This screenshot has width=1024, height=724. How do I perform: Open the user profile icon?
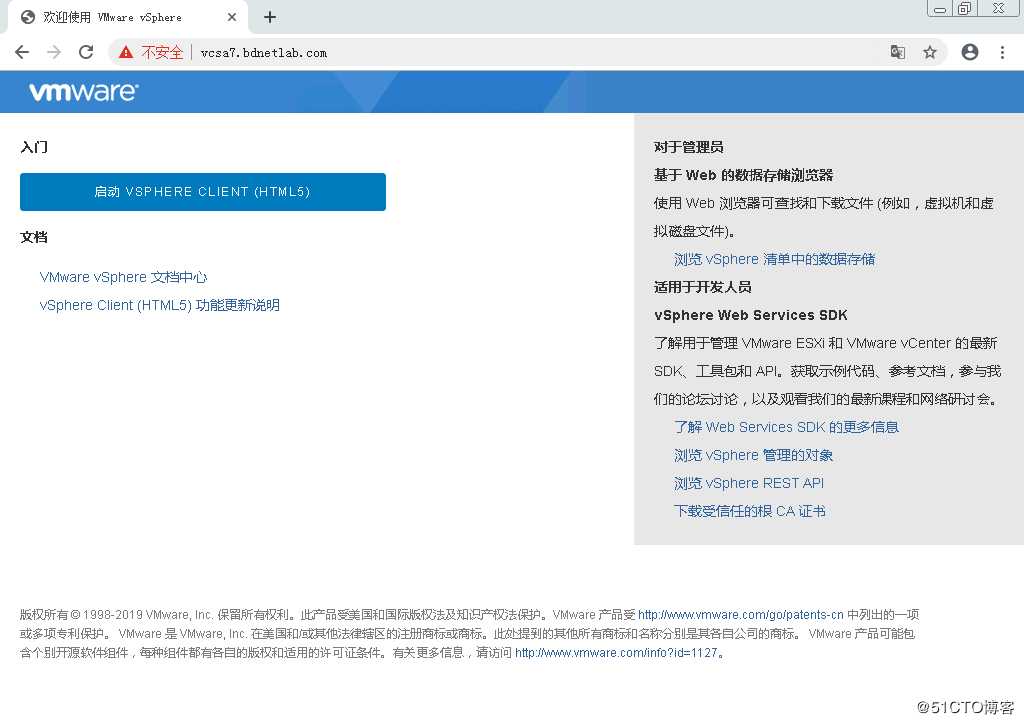[970, 52]
